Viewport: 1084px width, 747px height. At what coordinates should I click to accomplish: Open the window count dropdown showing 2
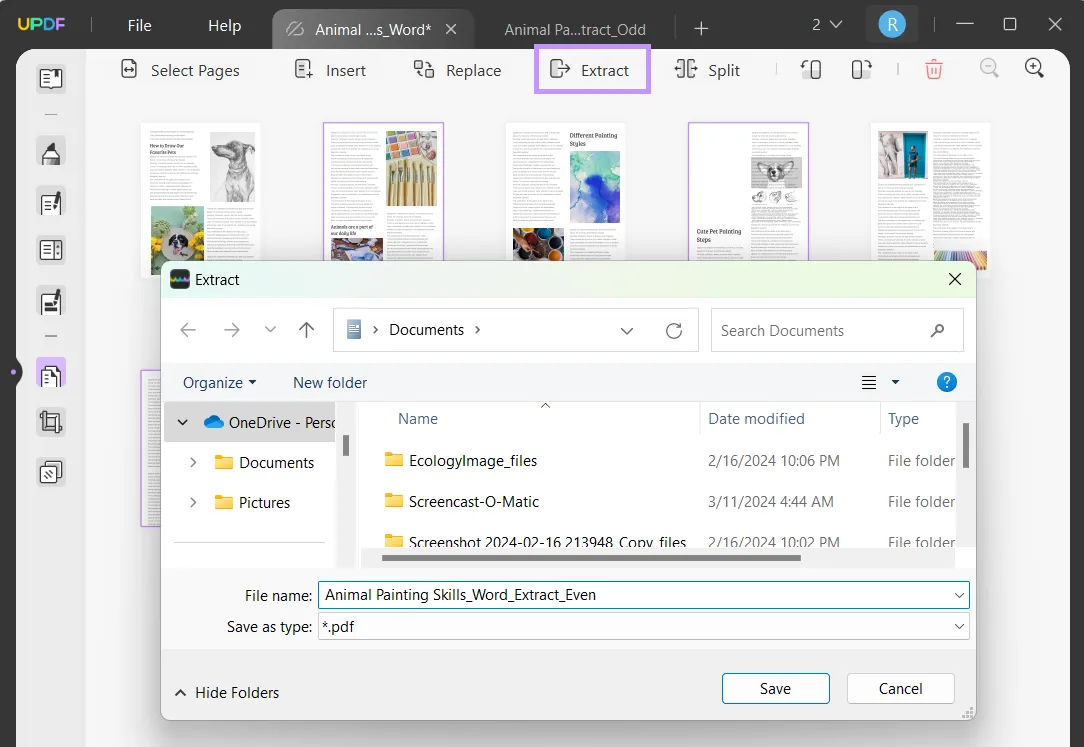(827, 25)
